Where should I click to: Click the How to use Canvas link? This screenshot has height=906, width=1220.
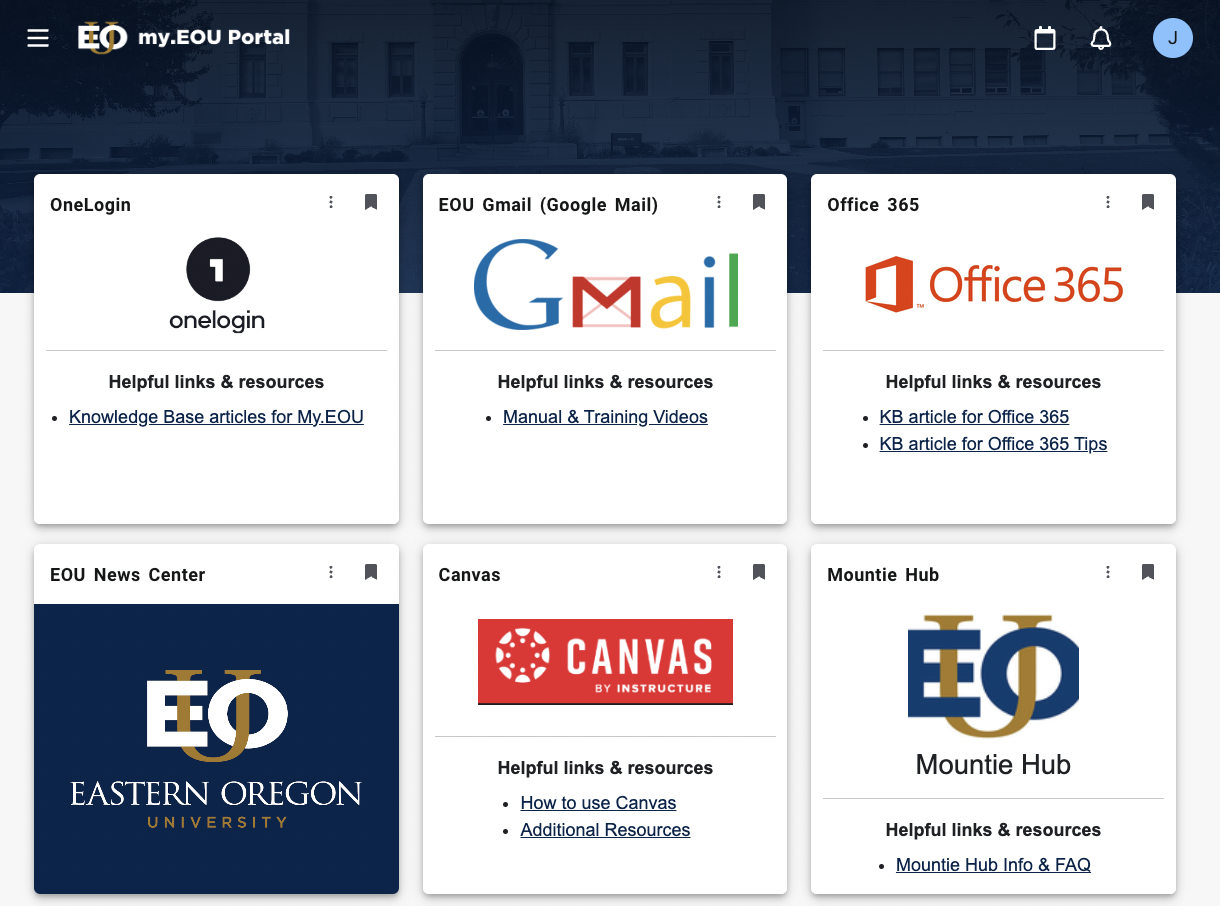598,803
